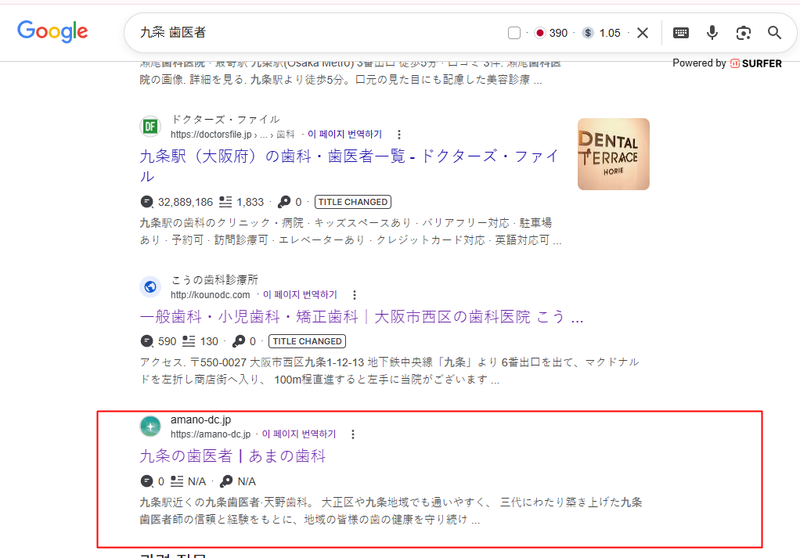
Task: Click the 1.05 cost-per-click dollar indicator
Action: [x=602, y=33]
